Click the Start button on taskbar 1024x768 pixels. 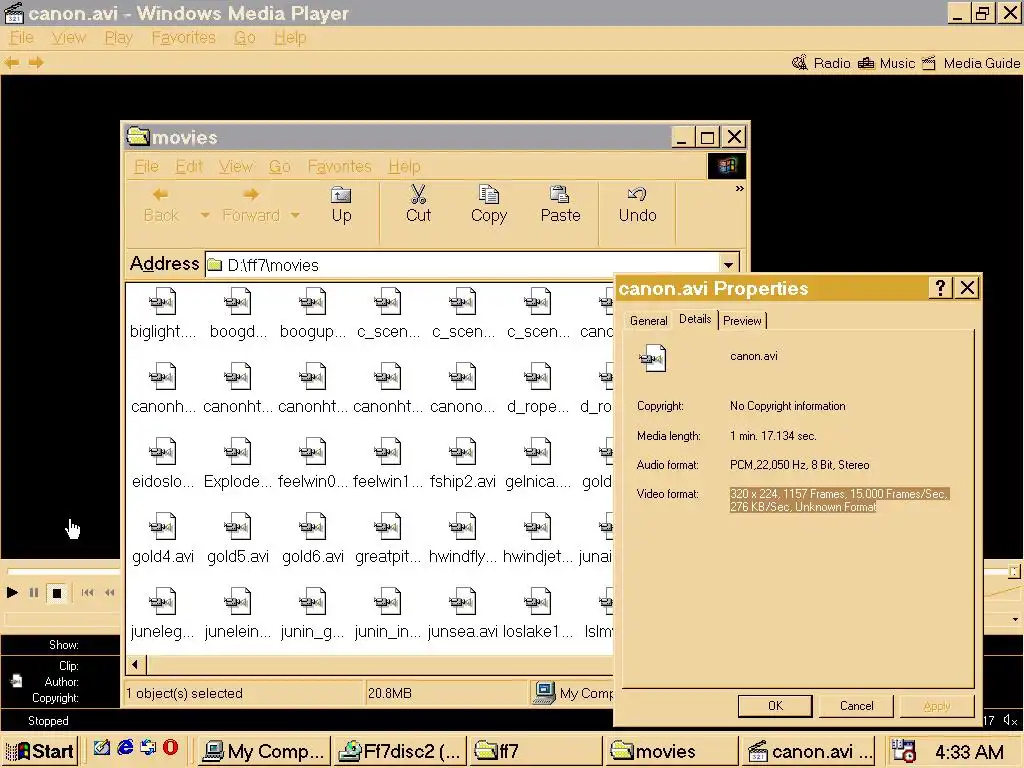(40, 751)
